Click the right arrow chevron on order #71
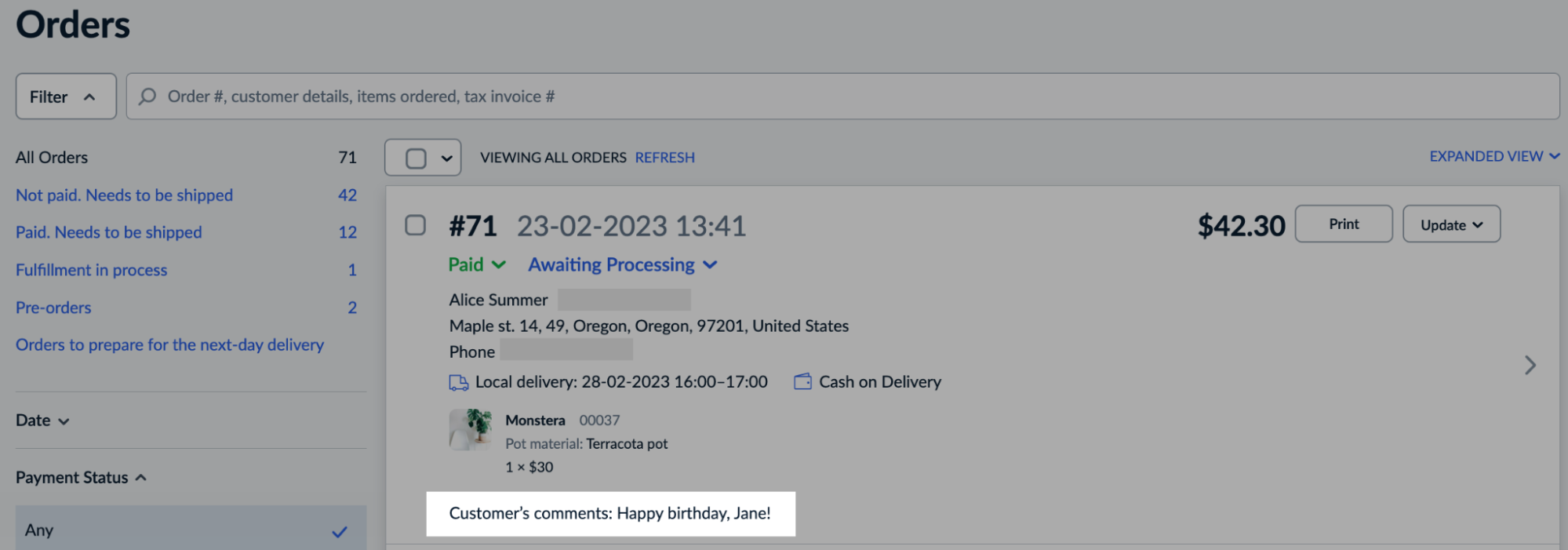1568x550 pixels. (1530, 365)
